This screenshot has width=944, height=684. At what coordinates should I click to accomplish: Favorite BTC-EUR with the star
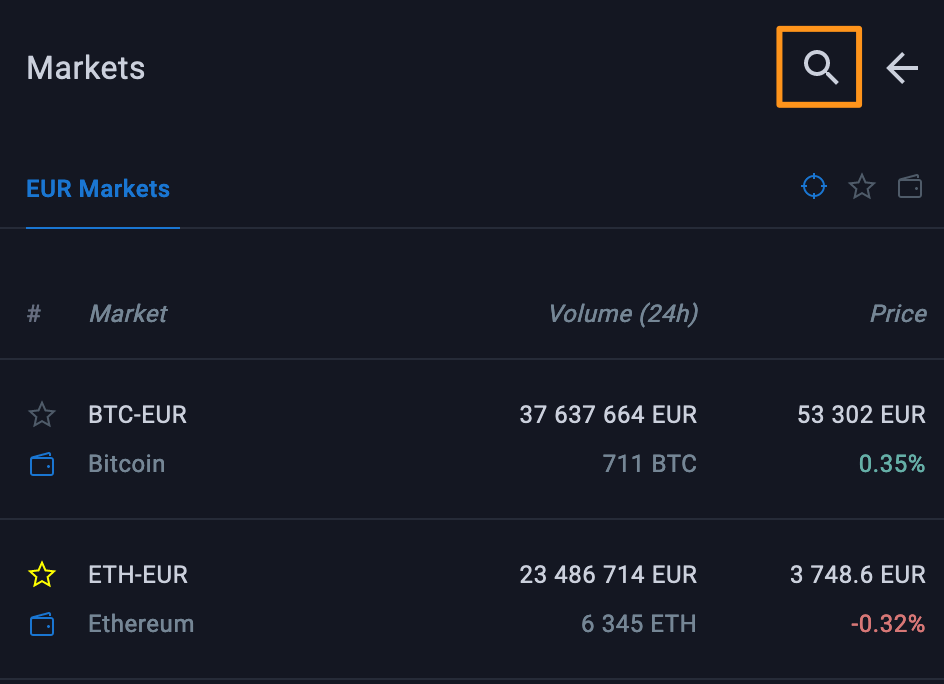[x=42, y=414]
